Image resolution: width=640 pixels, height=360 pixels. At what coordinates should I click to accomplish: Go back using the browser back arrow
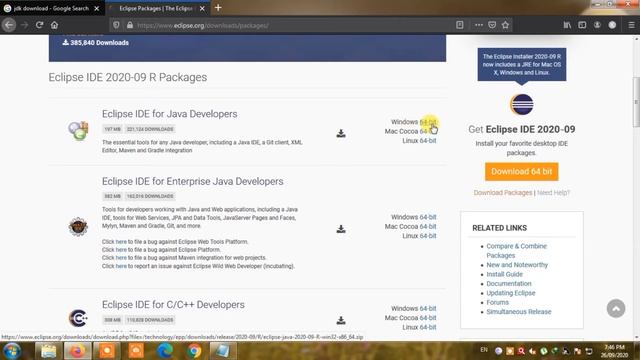tap(9, 25)
